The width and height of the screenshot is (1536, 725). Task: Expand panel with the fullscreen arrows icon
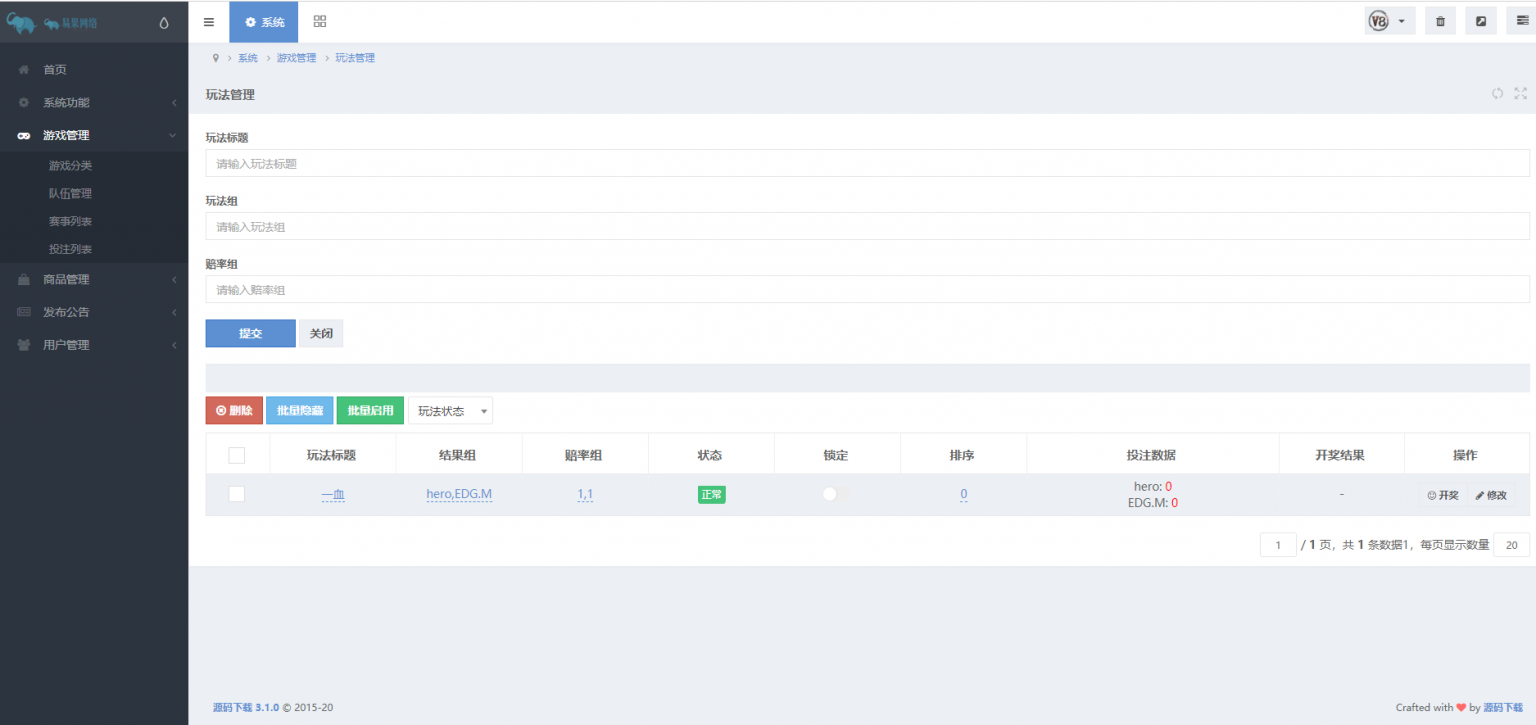(1520, 94)
